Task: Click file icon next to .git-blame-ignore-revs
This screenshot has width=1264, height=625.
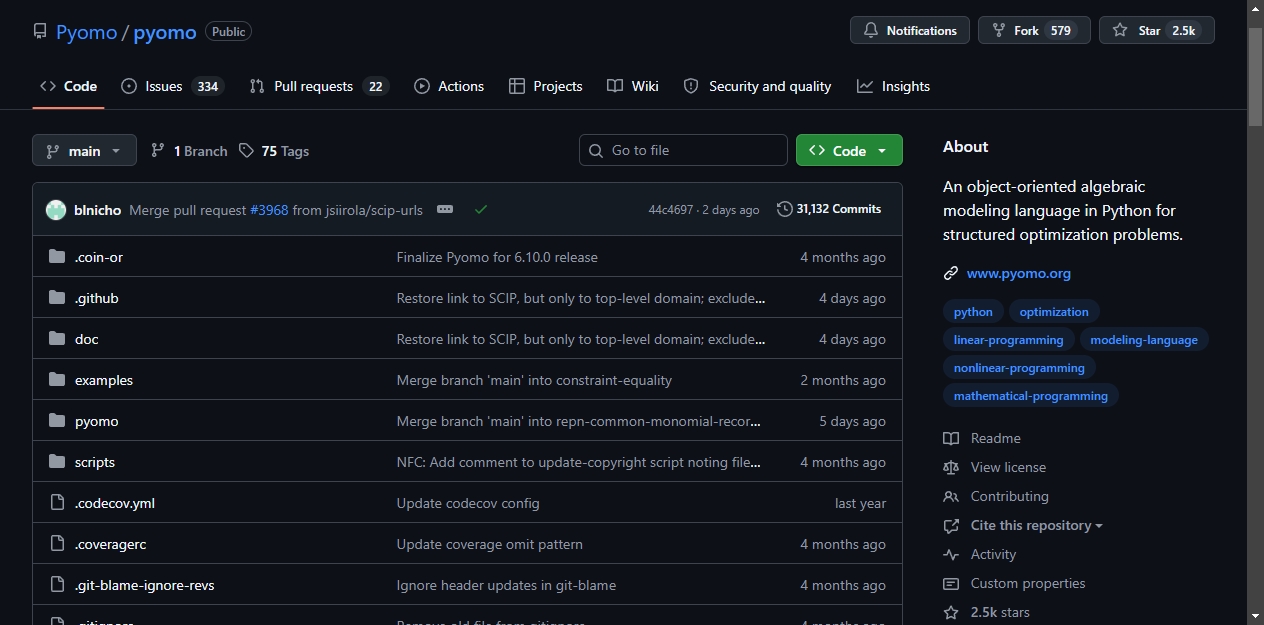Action: [x=57, y=585]
